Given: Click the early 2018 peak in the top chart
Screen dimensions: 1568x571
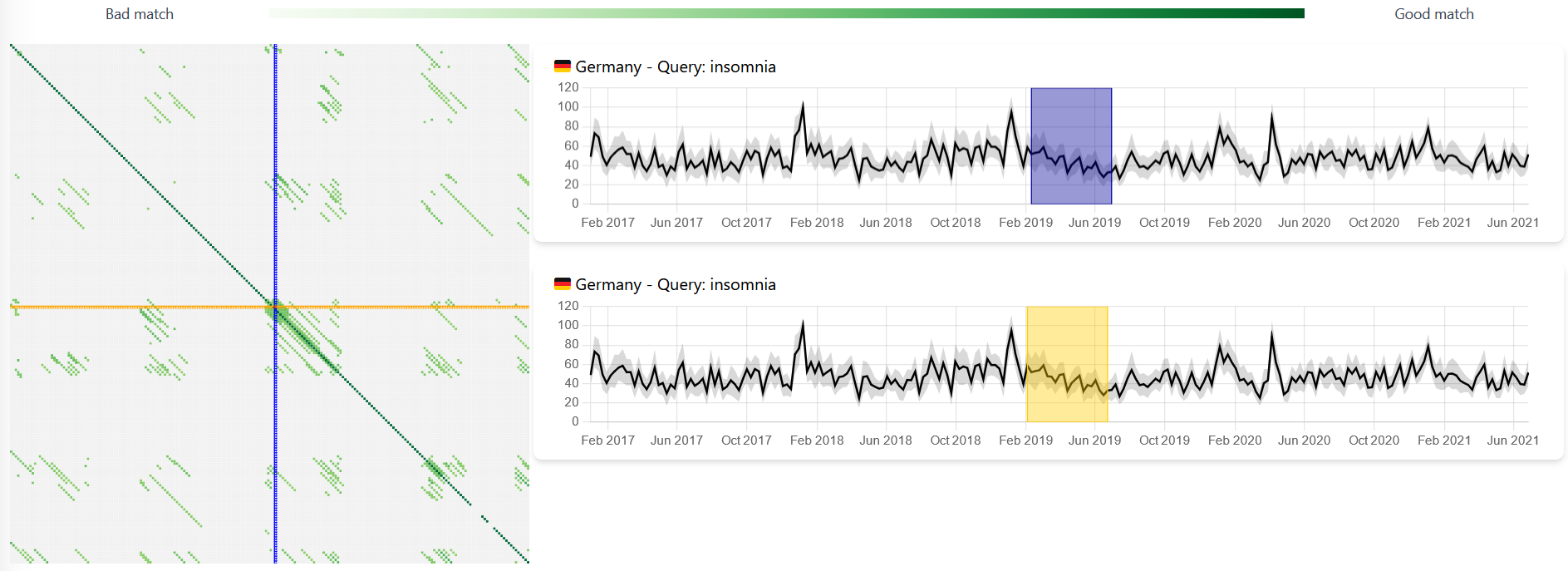Looking at the screenshot, I should pyautogui.click(x=803, y=105).
